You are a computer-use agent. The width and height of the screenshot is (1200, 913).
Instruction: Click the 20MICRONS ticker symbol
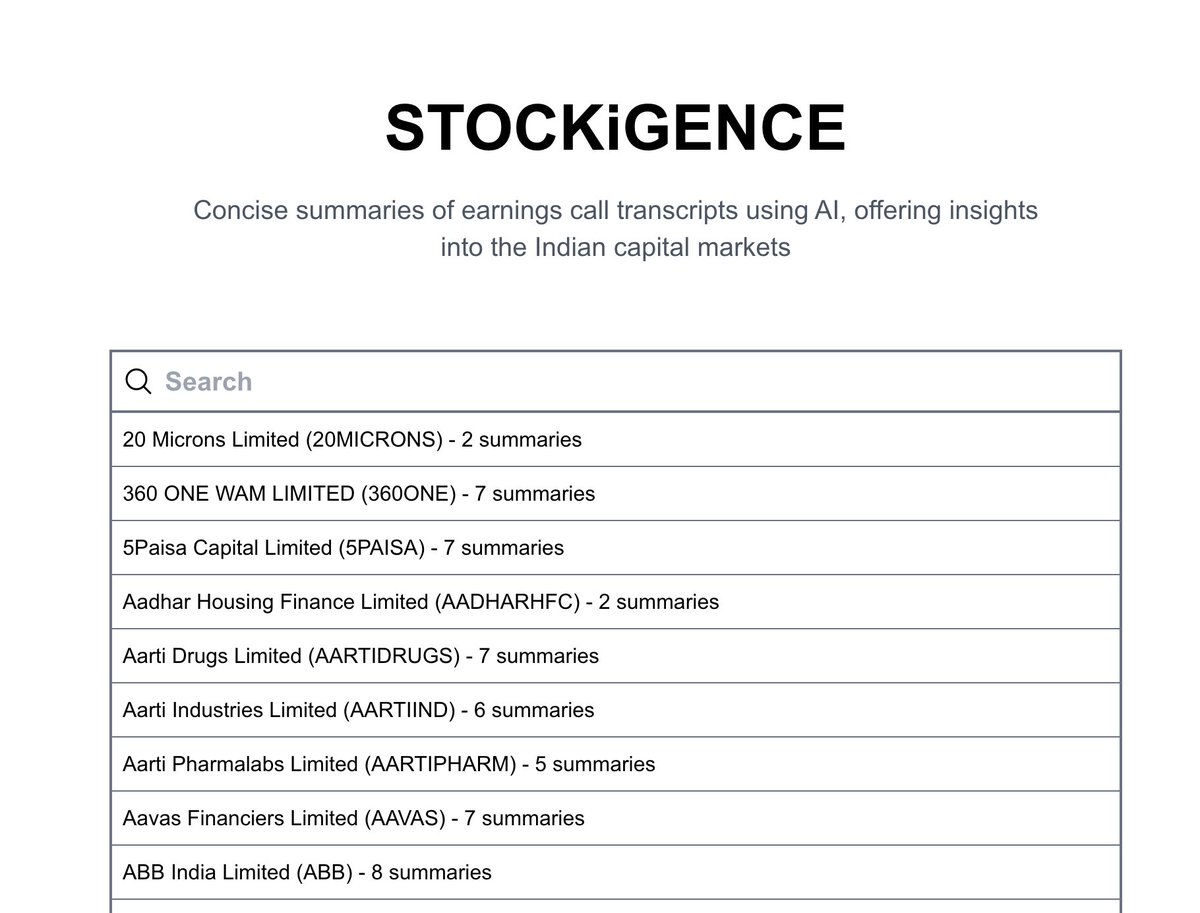point(374,439)
